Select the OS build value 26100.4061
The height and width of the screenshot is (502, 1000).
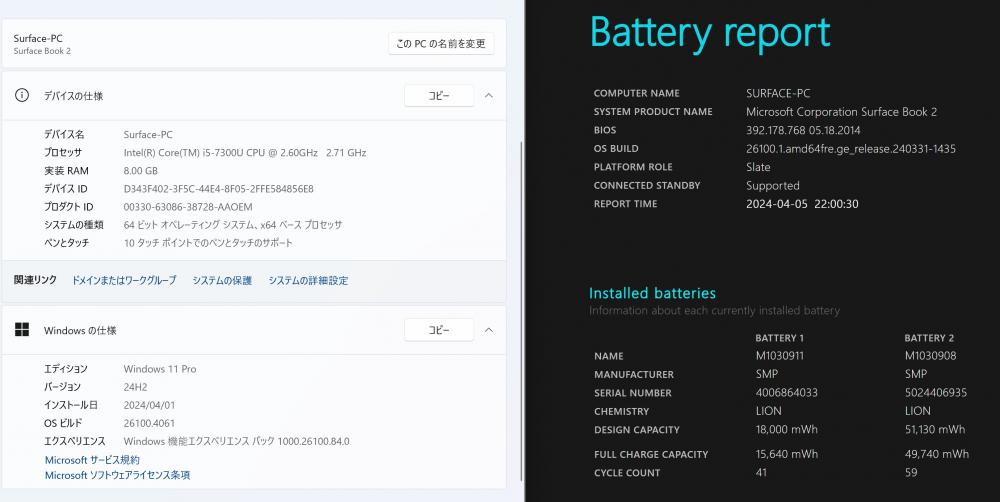(149, 423)
